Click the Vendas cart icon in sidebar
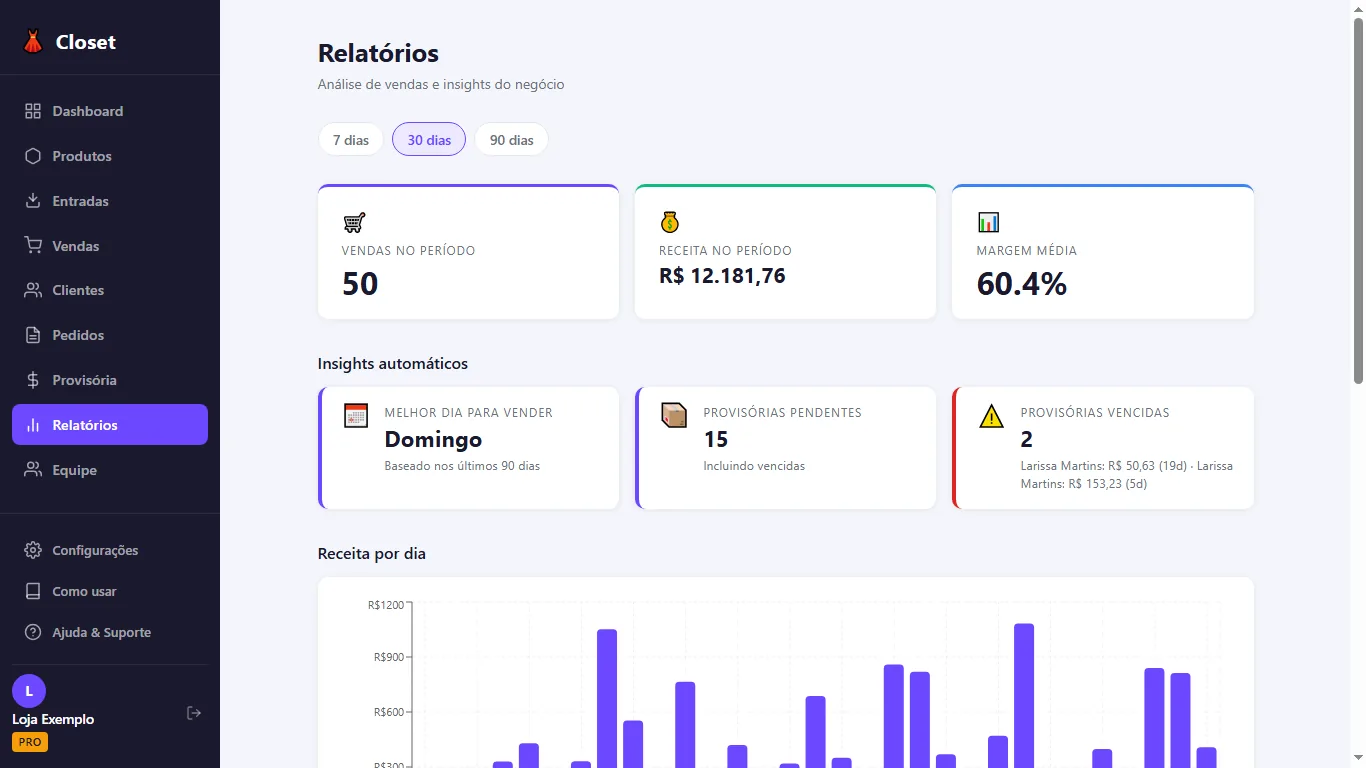This screenshot has width=1366, height=768. [x=33, y=246]
